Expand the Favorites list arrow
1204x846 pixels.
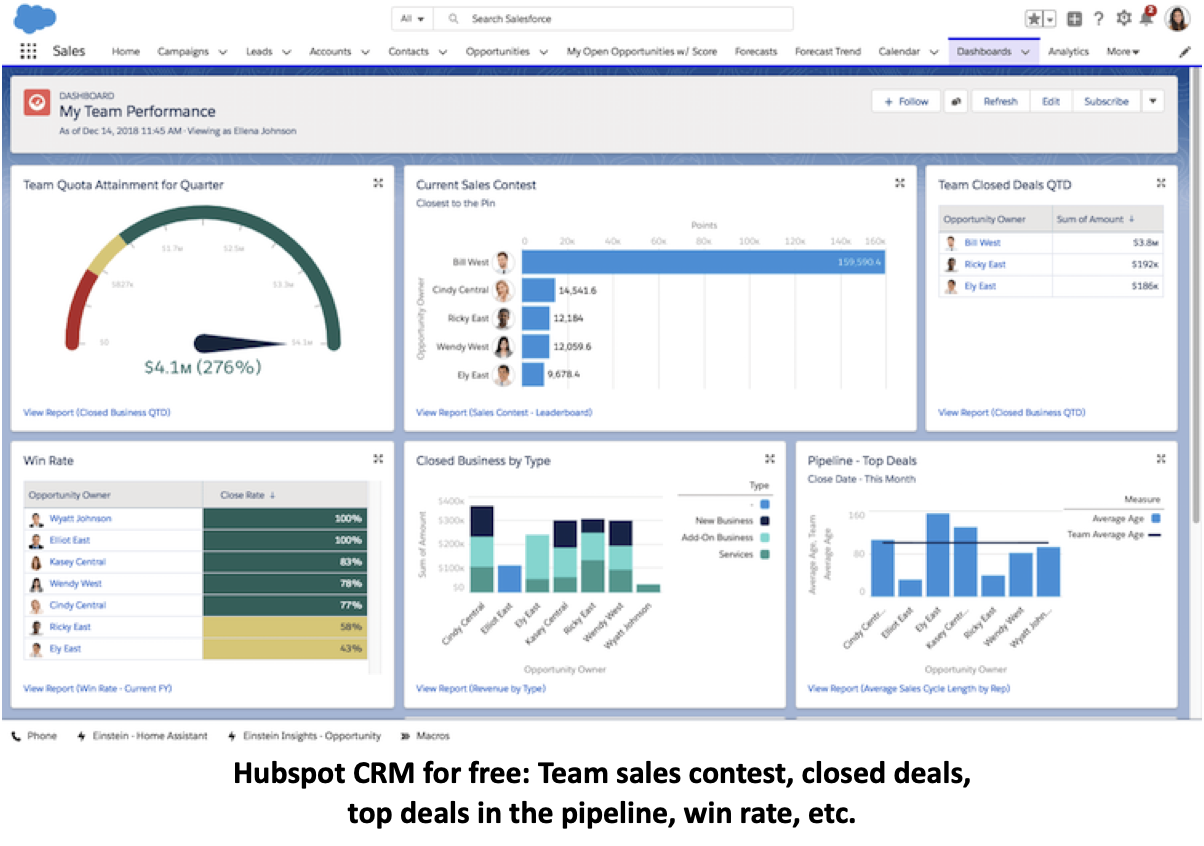[1050, 19]
